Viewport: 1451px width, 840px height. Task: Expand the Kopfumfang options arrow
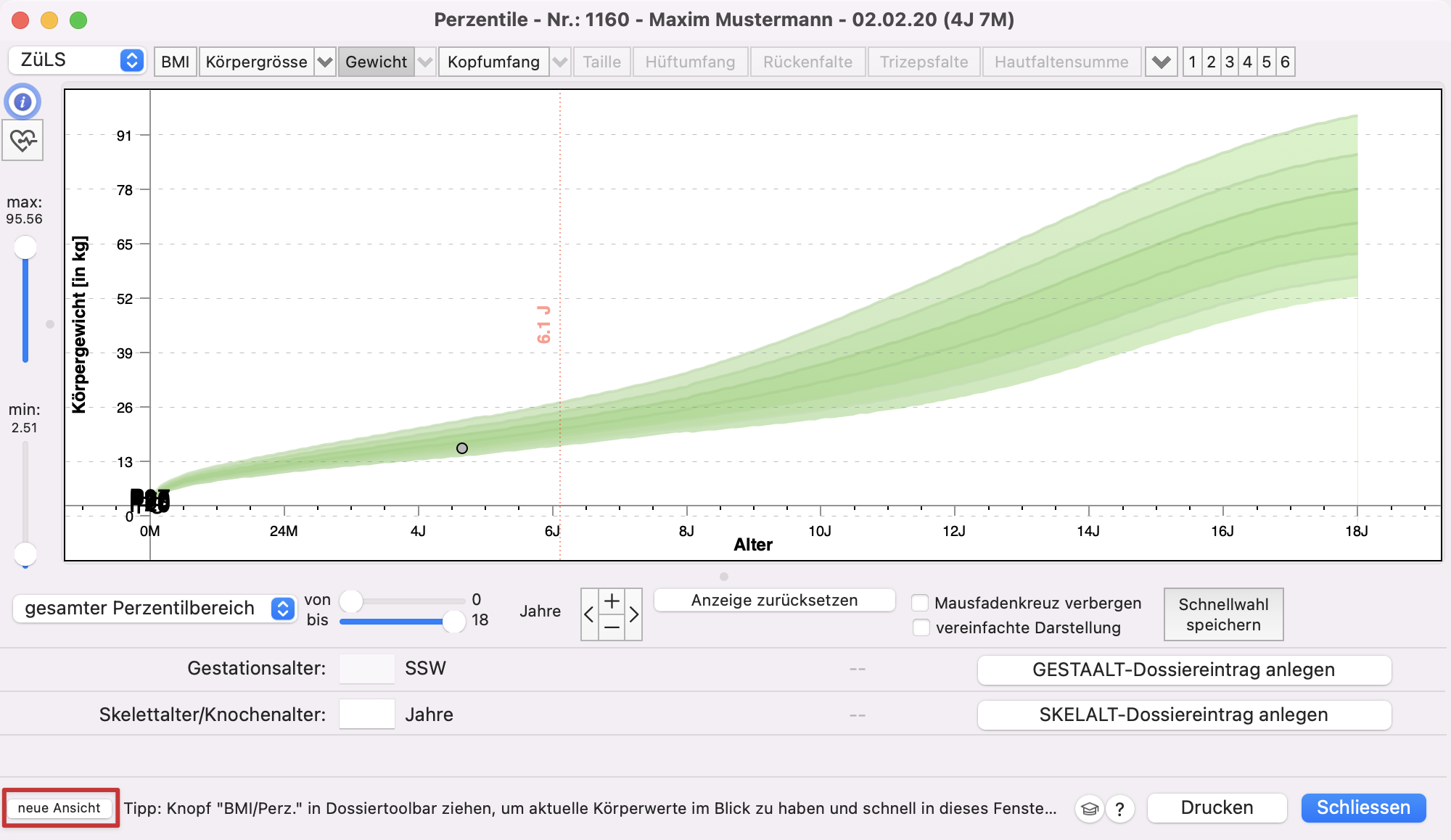[x=559, y=62]
